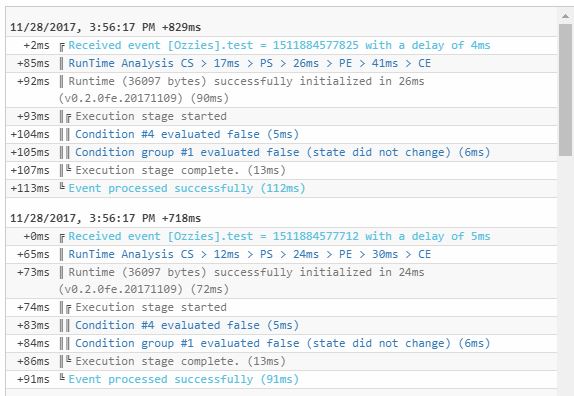The image size is (574, 396).
Task: Click RunTime Analysis line with 17ms CS
Action: (x=282, y=63)
